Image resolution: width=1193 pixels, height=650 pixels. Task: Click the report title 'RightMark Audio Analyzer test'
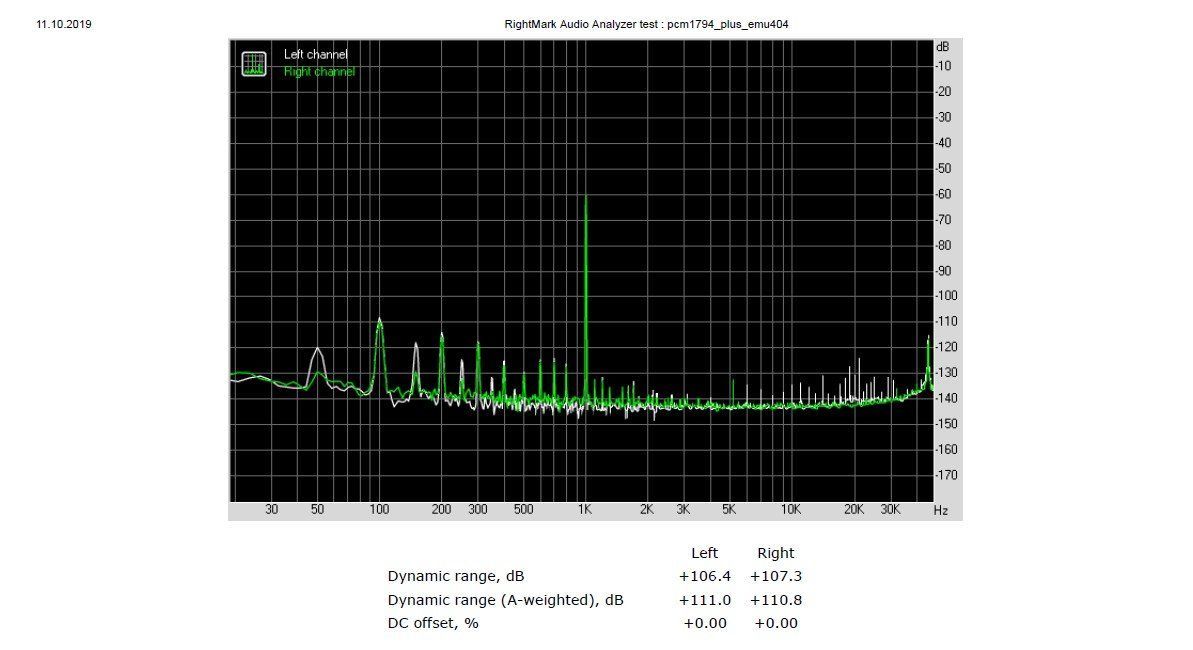581,24
